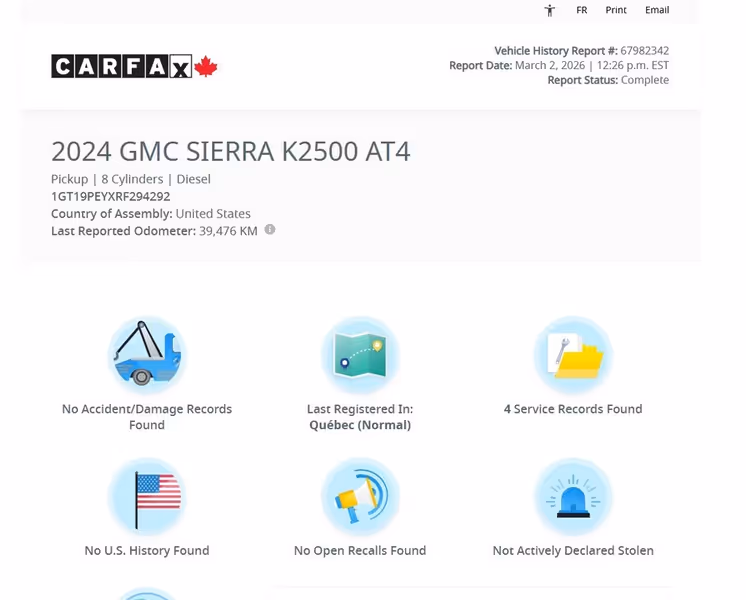Click the tow truck accident records icon
Viewport: 746px width, 600px height.
147,355
